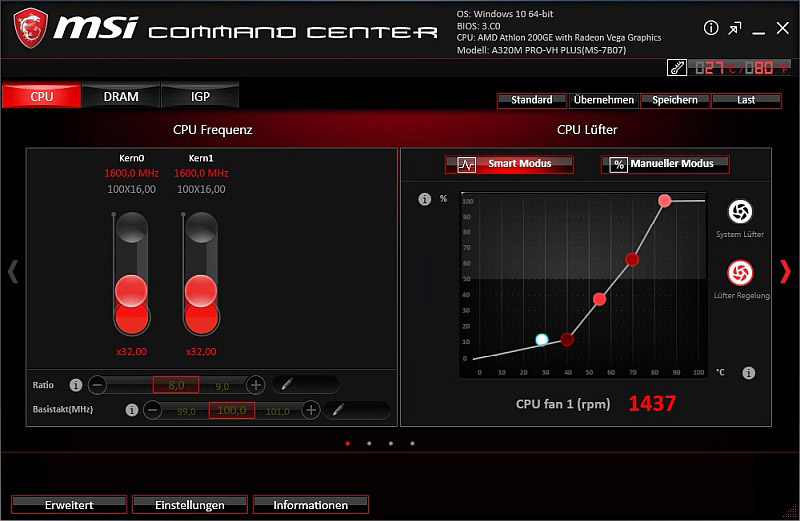Screen dimensions: 800x521
Task: Select the Lüfter Regelung fan icon
Action: [x=740, y=272]
